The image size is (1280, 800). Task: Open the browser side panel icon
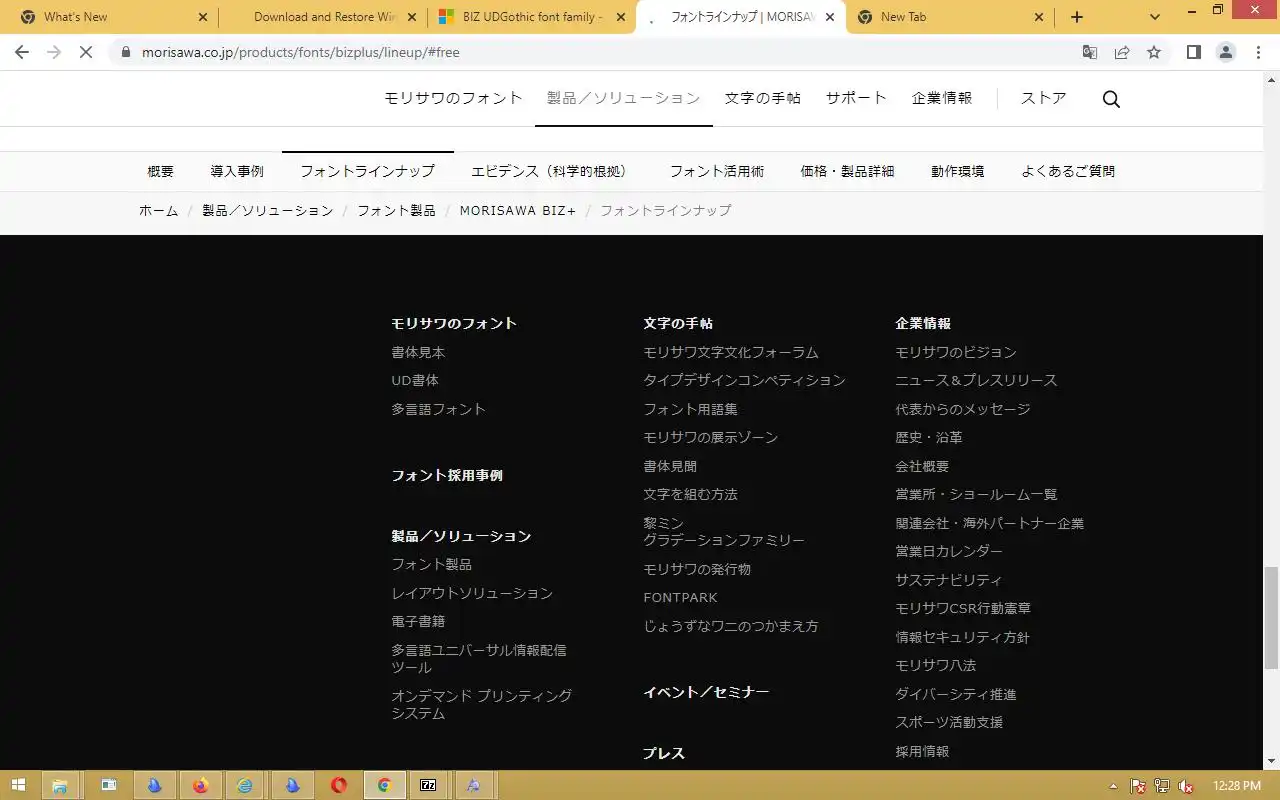pyautogui.click(x=1193, y=52)
